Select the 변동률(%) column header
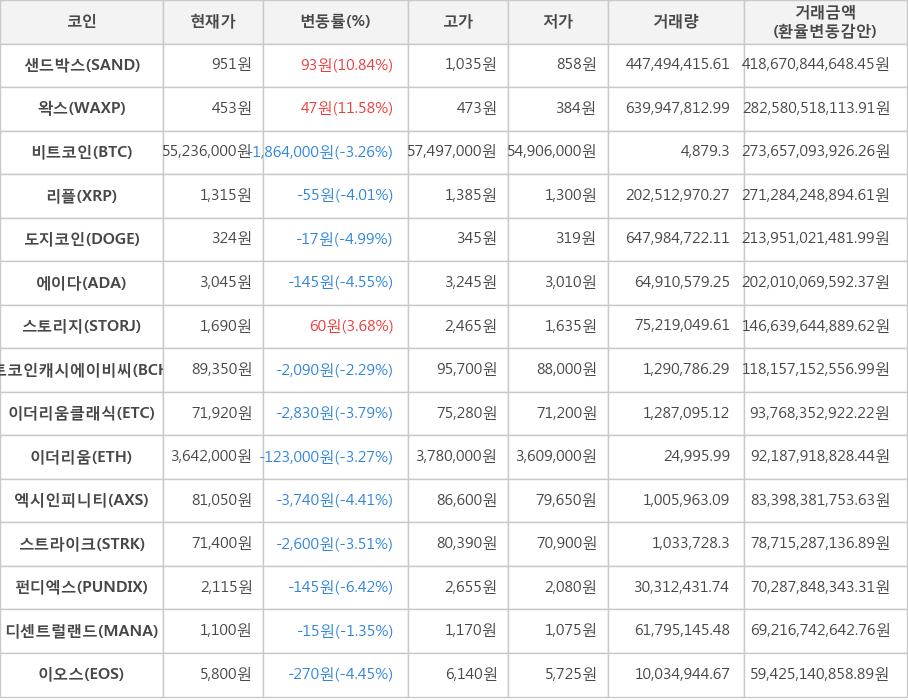The width and height of the screenshot is (908, 700). [335, 21]
